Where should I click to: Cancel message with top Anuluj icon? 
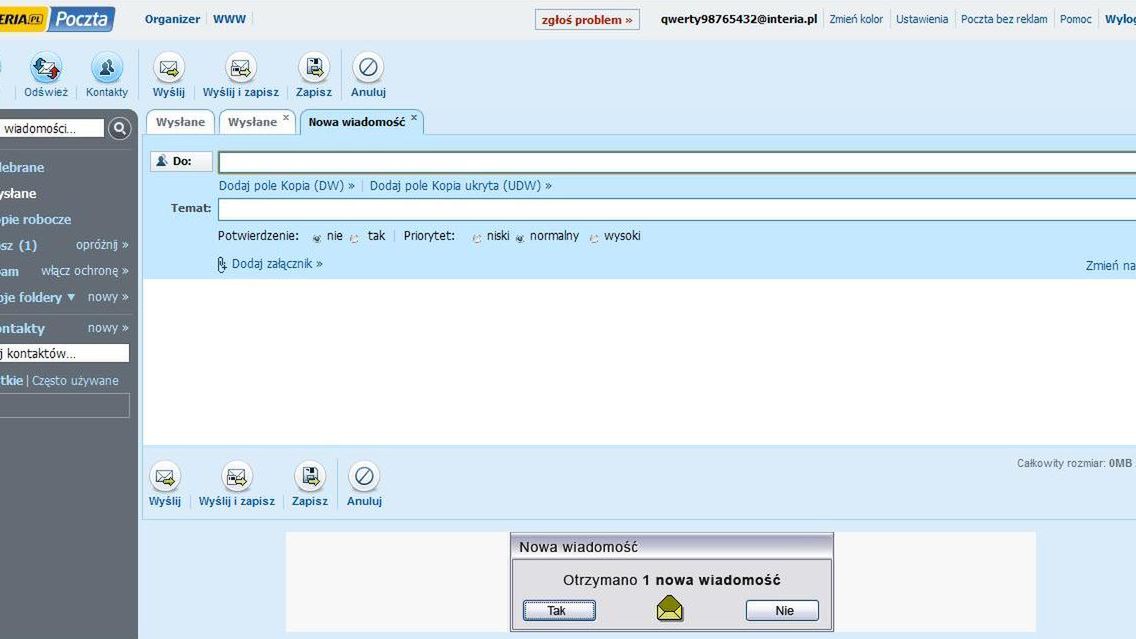368,68
